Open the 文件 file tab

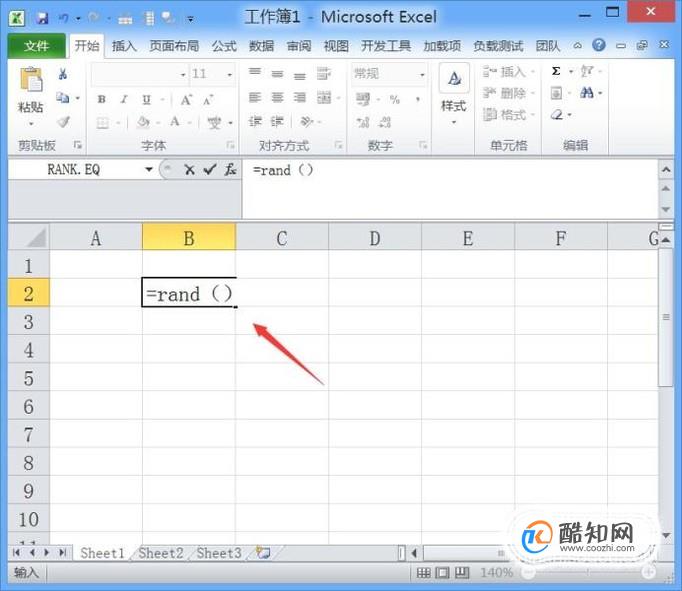tap(37, 46)
